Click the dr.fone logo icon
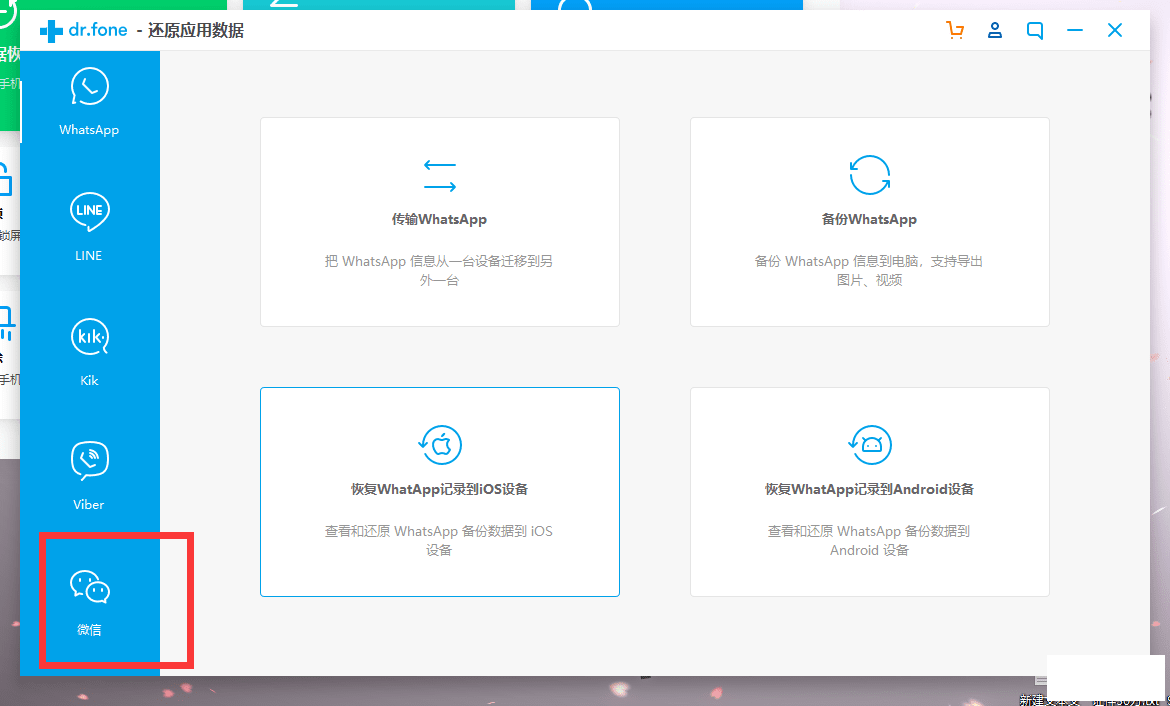 [x=51, y=31]
